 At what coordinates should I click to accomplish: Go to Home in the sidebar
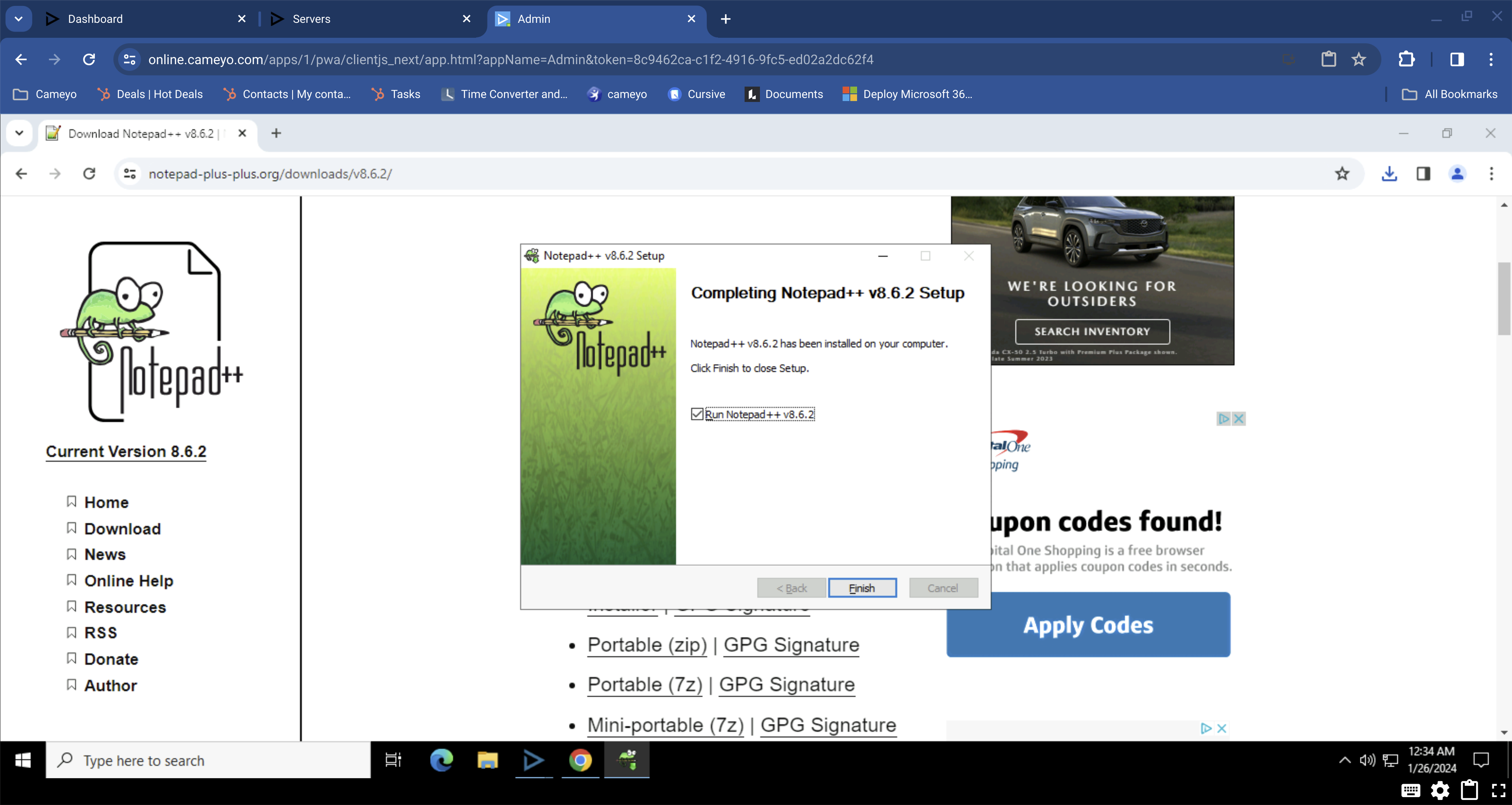coord(106,502)
